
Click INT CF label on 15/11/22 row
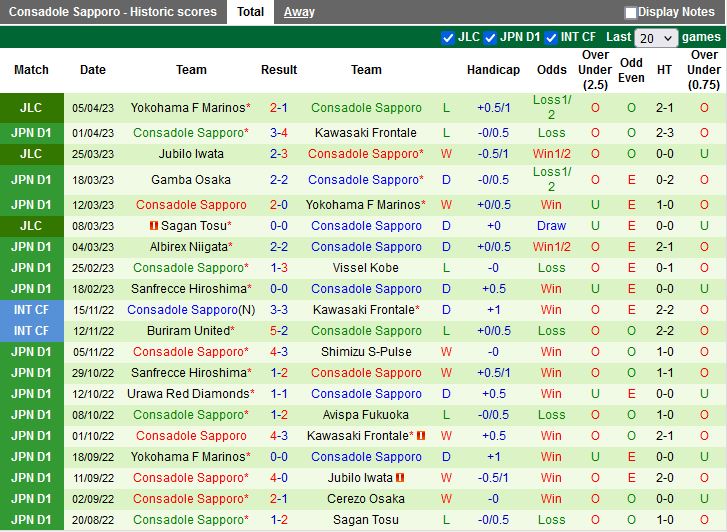tap(31, 310)
